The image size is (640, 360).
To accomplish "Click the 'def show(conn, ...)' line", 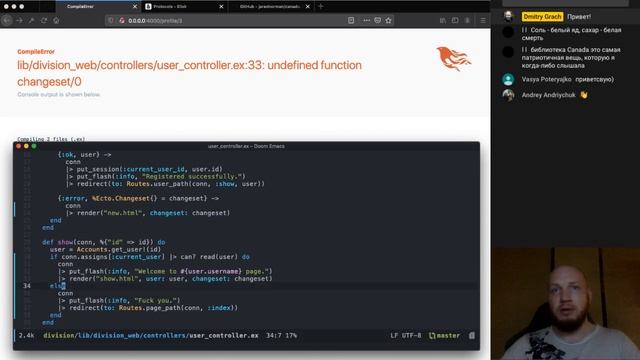I will (104, 242).
